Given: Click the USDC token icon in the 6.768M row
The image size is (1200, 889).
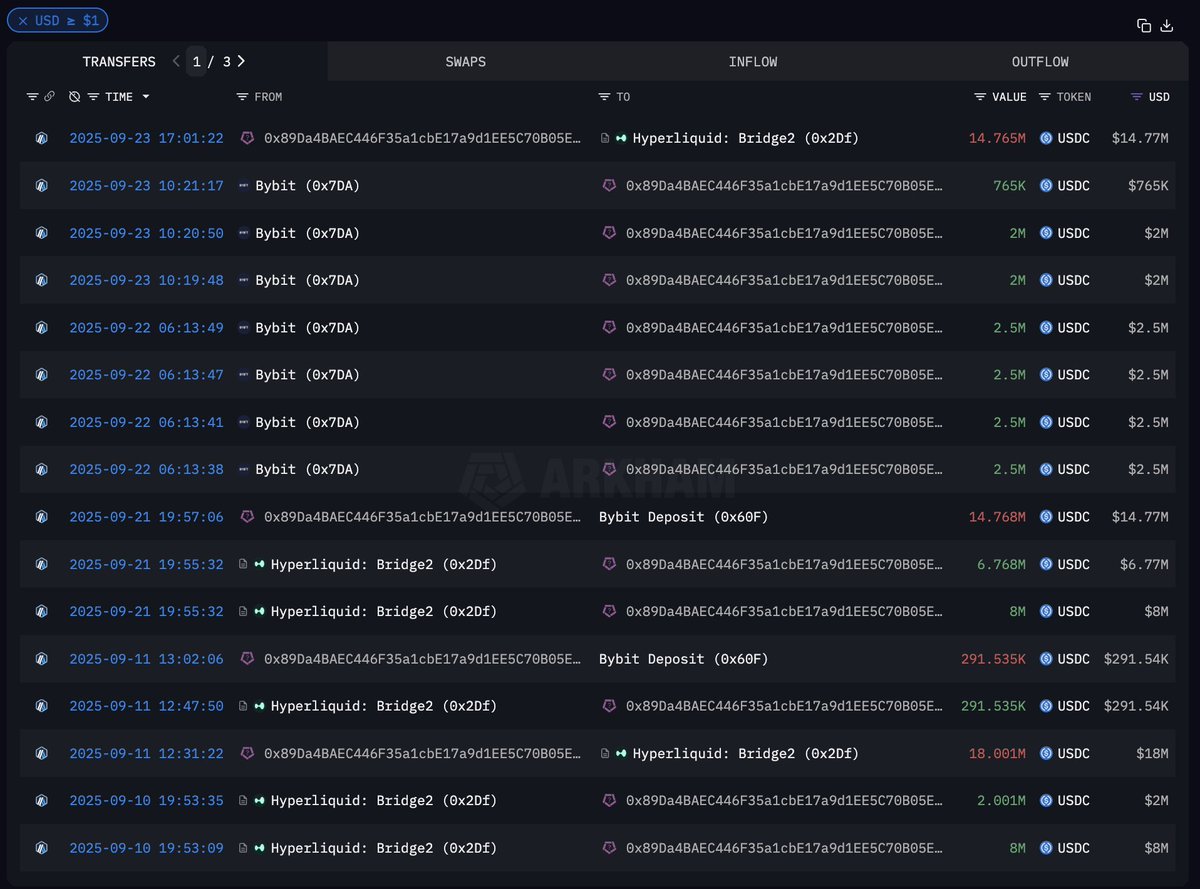Looking at the screenshot, I should point(1047,564).
